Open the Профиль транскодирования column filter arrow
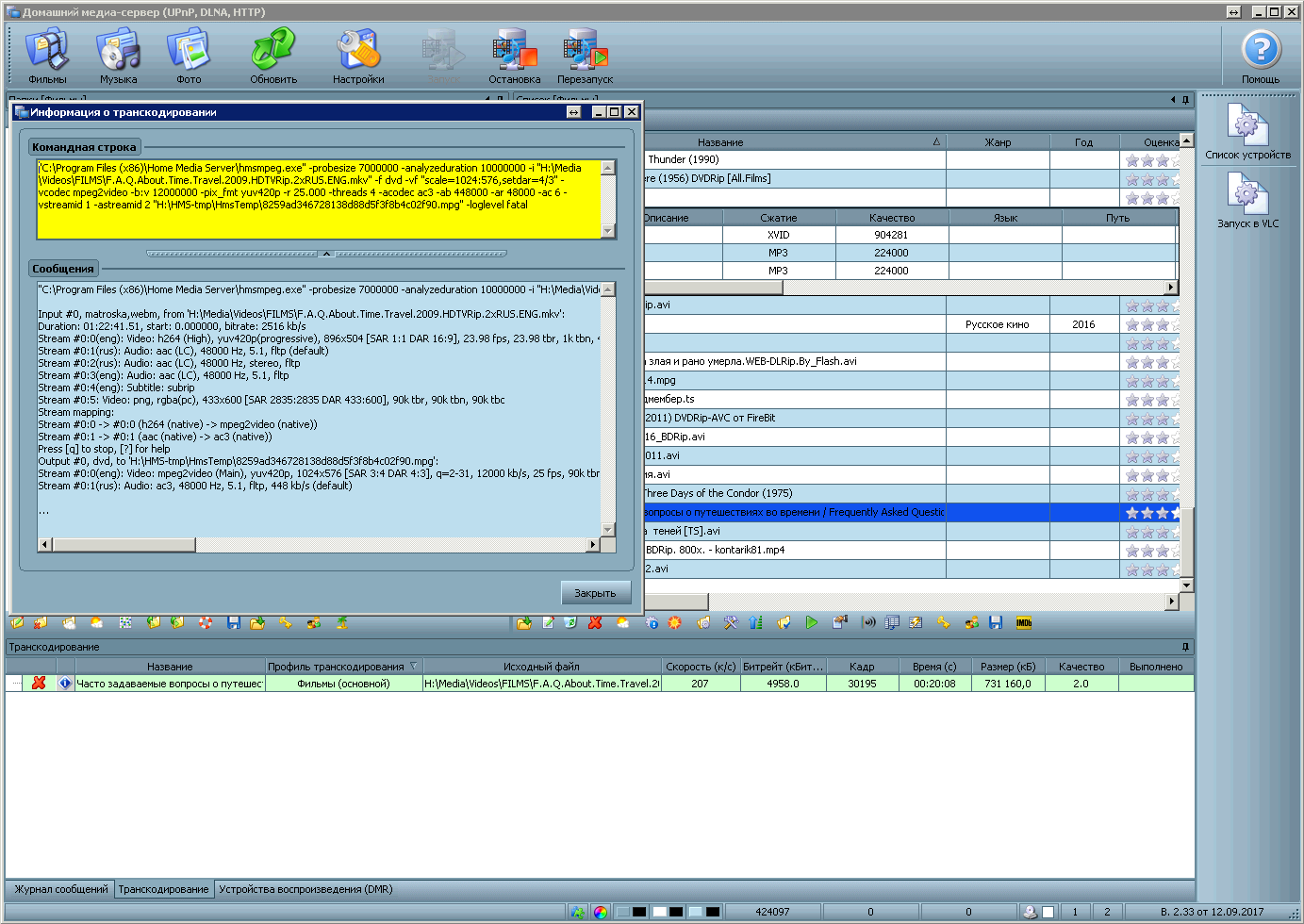This screenshot has width=1304, height=924. [x=413, y=666]
